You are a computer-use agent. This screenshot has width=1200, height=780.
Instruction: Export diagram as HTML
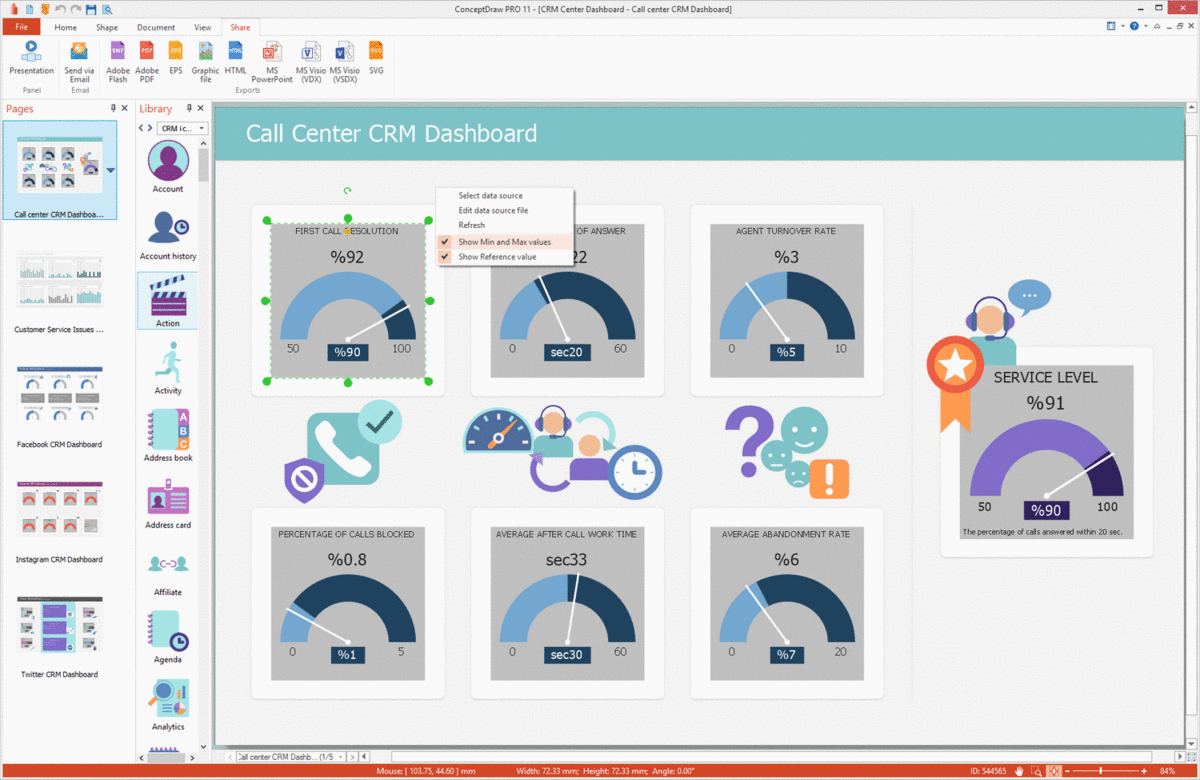(x=236, y=58)
